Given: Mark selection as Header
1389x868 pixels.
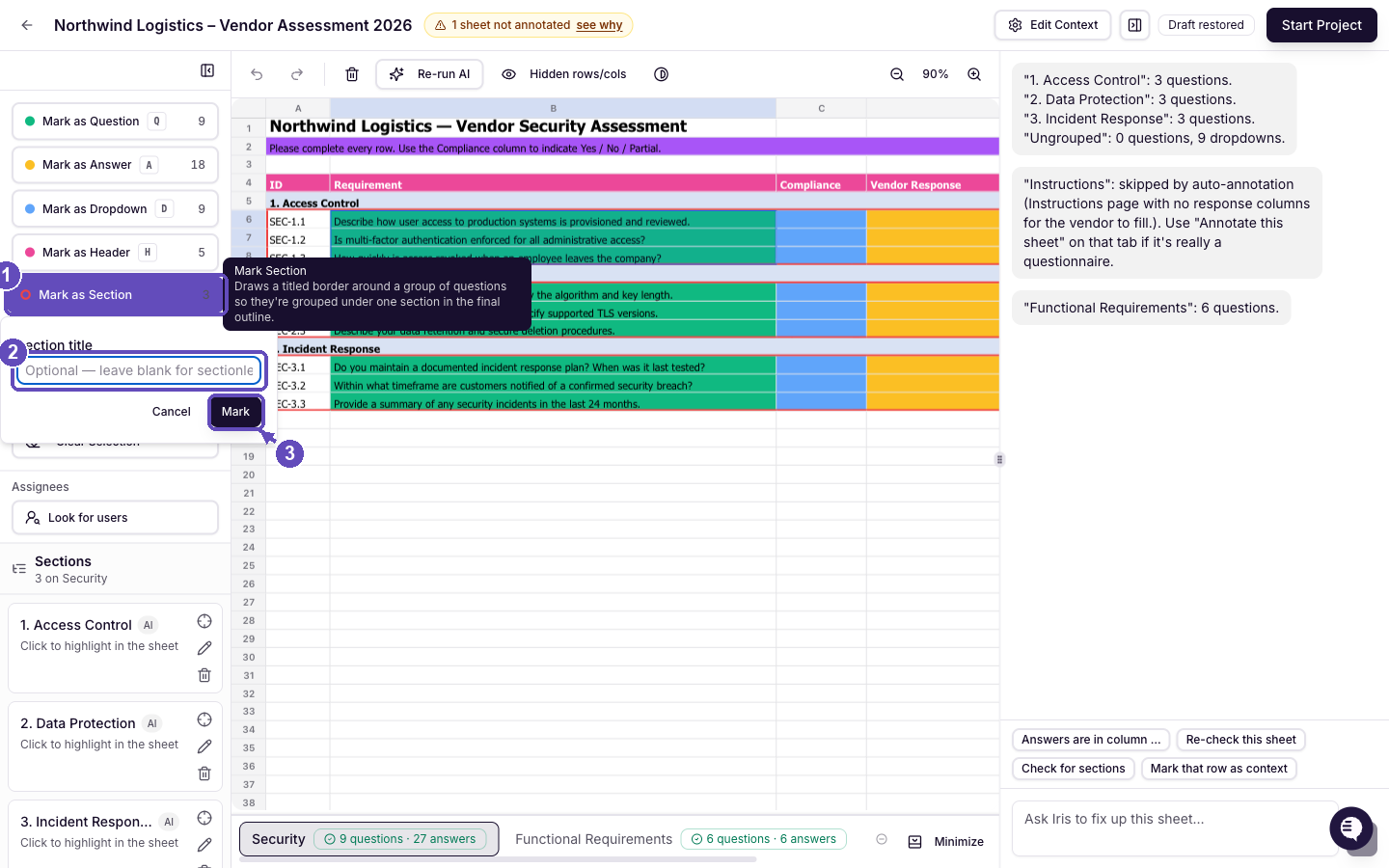Looking at the screenshot, I should point(115,253).
